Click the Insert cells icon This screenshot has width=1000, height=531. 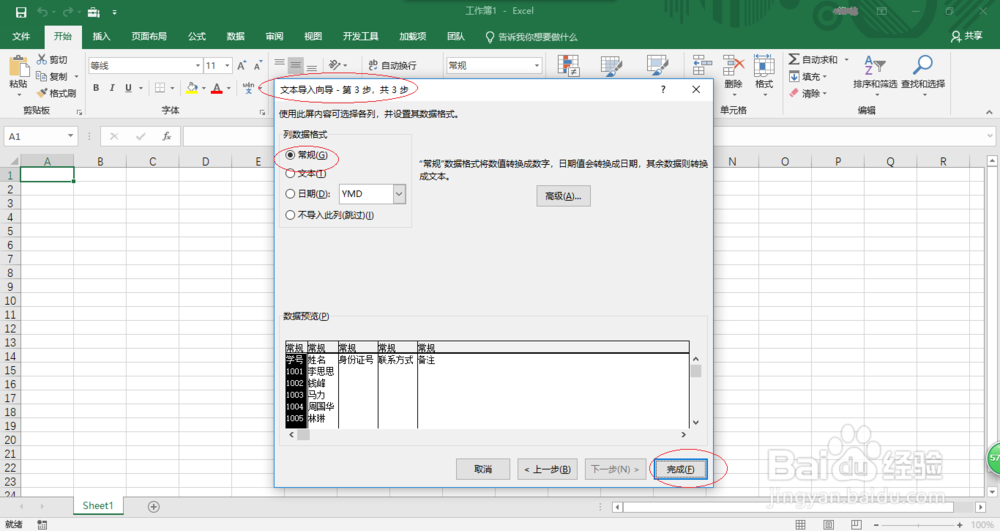pos(702,65)
